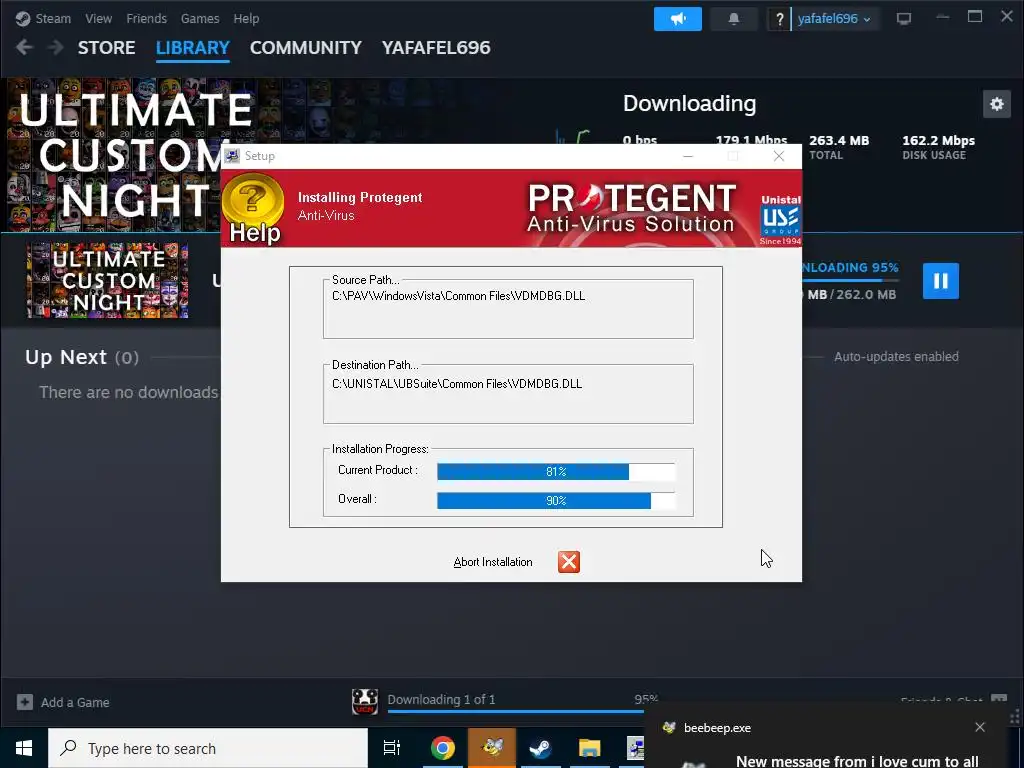Open the Games menu in Steam
1024x768 pixels.
(200, 18)
